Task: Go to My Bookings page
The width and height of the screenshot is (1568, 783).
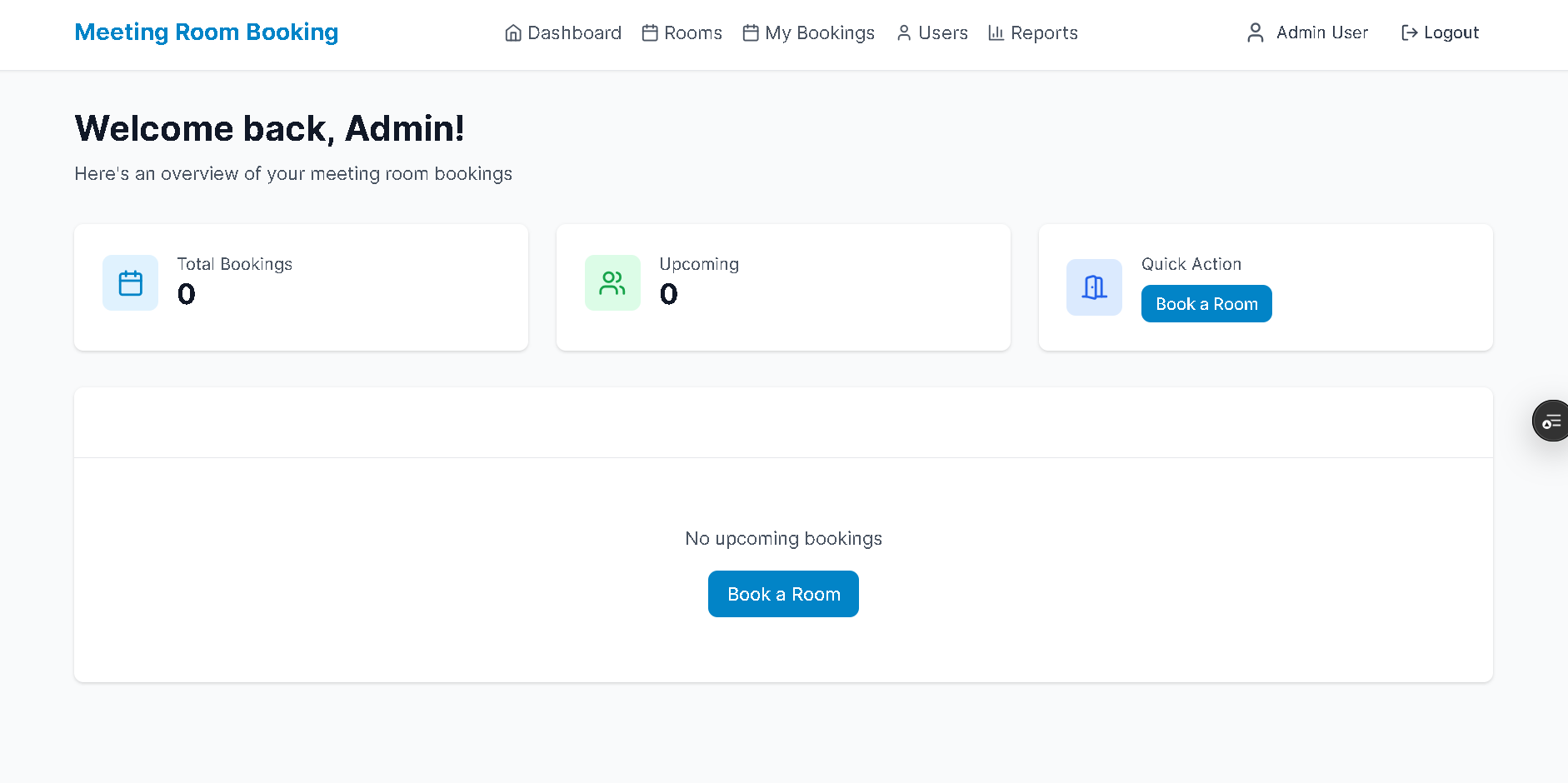Action: tap(809, 33)
